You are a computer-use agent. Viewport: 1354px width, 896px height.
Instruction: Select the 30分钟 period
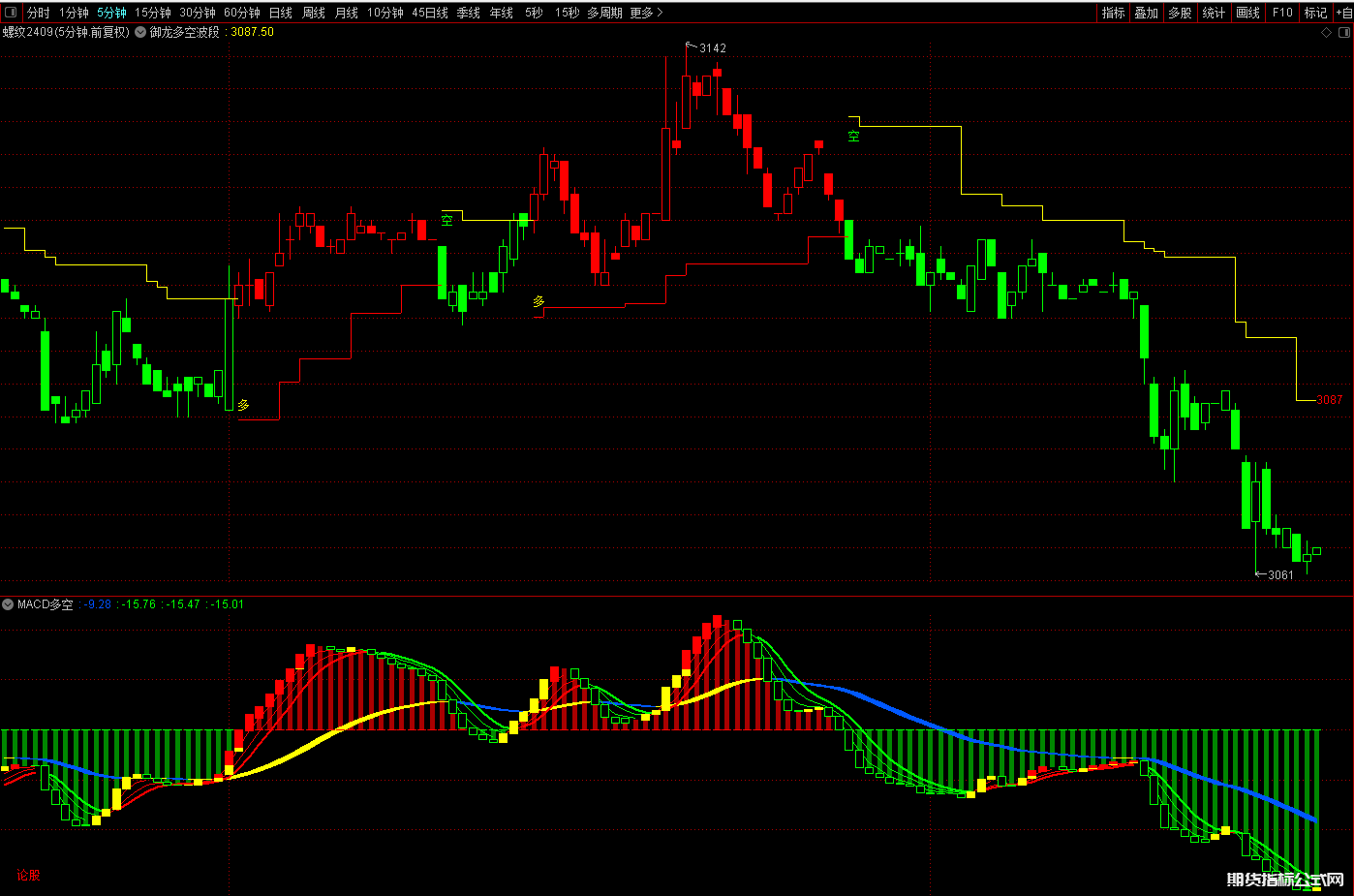coord(197,13)
